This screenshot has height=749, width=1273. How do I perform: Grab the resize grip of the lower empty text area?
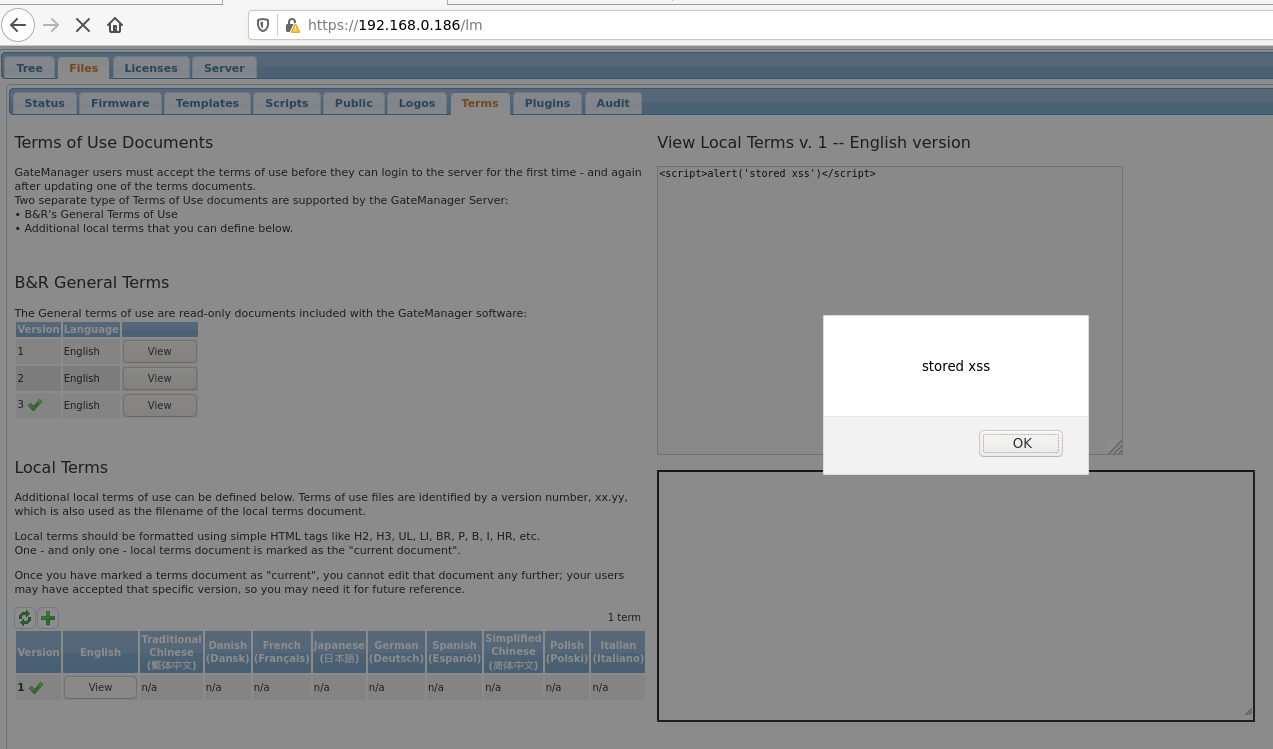coord(1247,712)
